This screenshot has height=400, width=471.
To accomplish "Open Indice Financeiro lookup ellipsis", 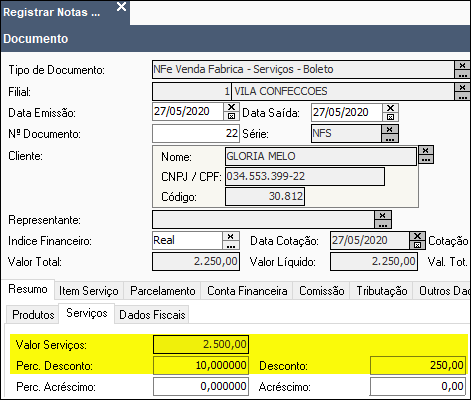I will click(231, 245).
